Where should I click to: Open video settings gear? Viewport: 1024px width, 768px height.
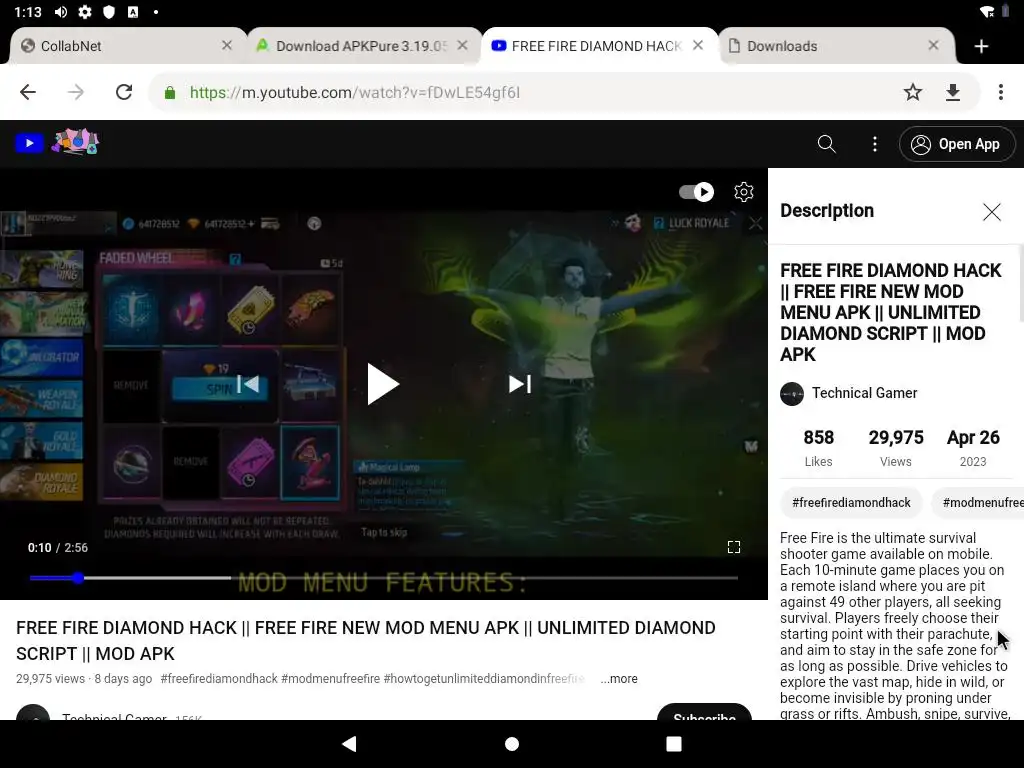pyautogui.click(x=744, y=192)
